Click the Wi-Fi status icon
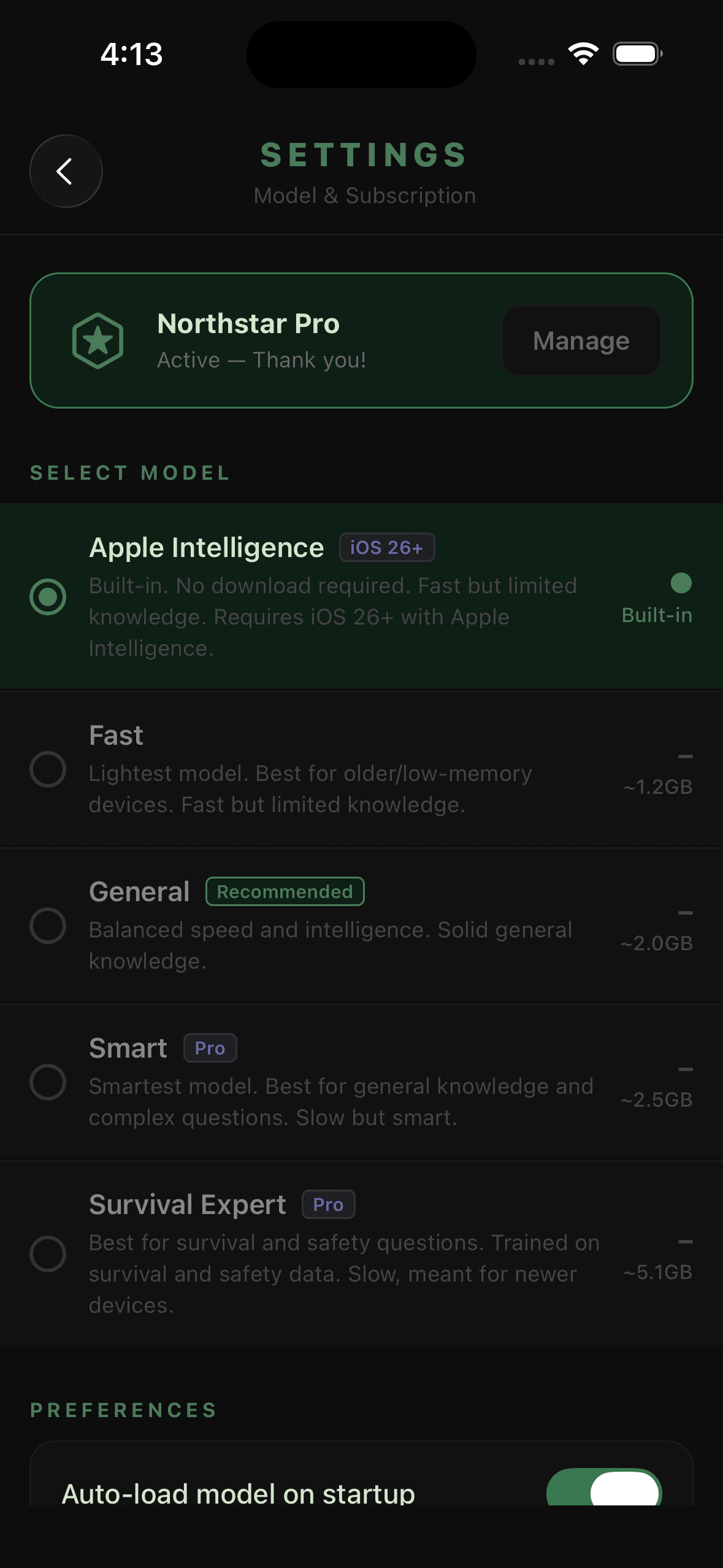The image size is (723, 1568). pyautogui.click(x=583, y=54)
